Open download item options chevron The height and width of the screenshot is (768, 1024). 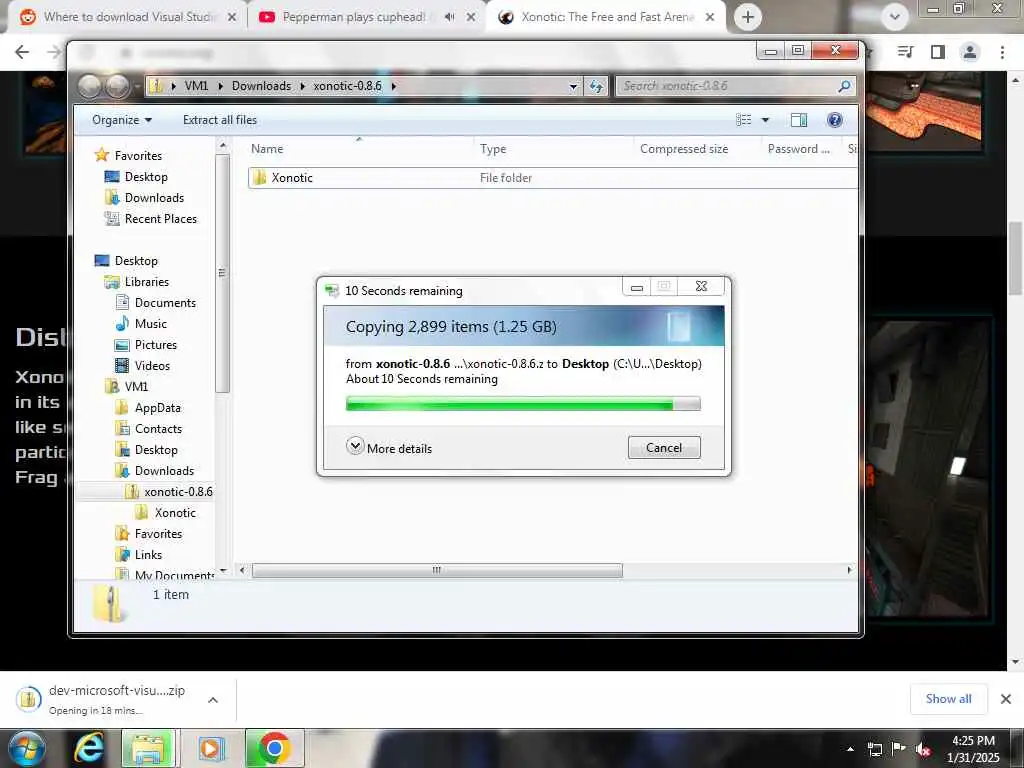[x=213, y=699]
